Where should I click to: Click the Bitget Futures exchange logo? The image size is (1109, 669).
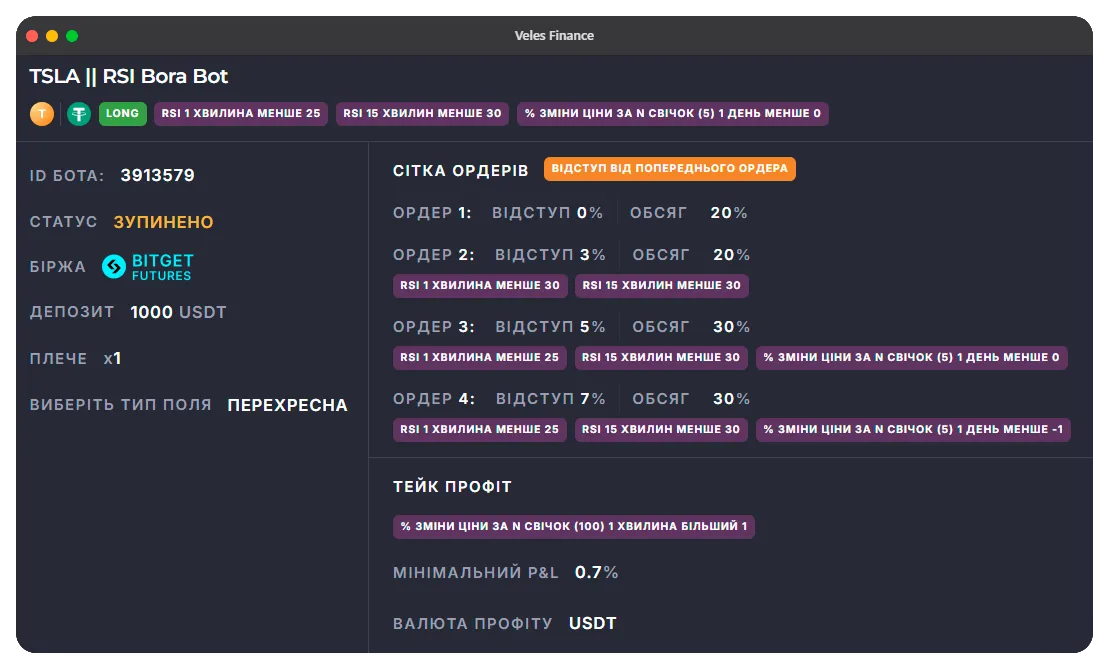pos(147,267)
